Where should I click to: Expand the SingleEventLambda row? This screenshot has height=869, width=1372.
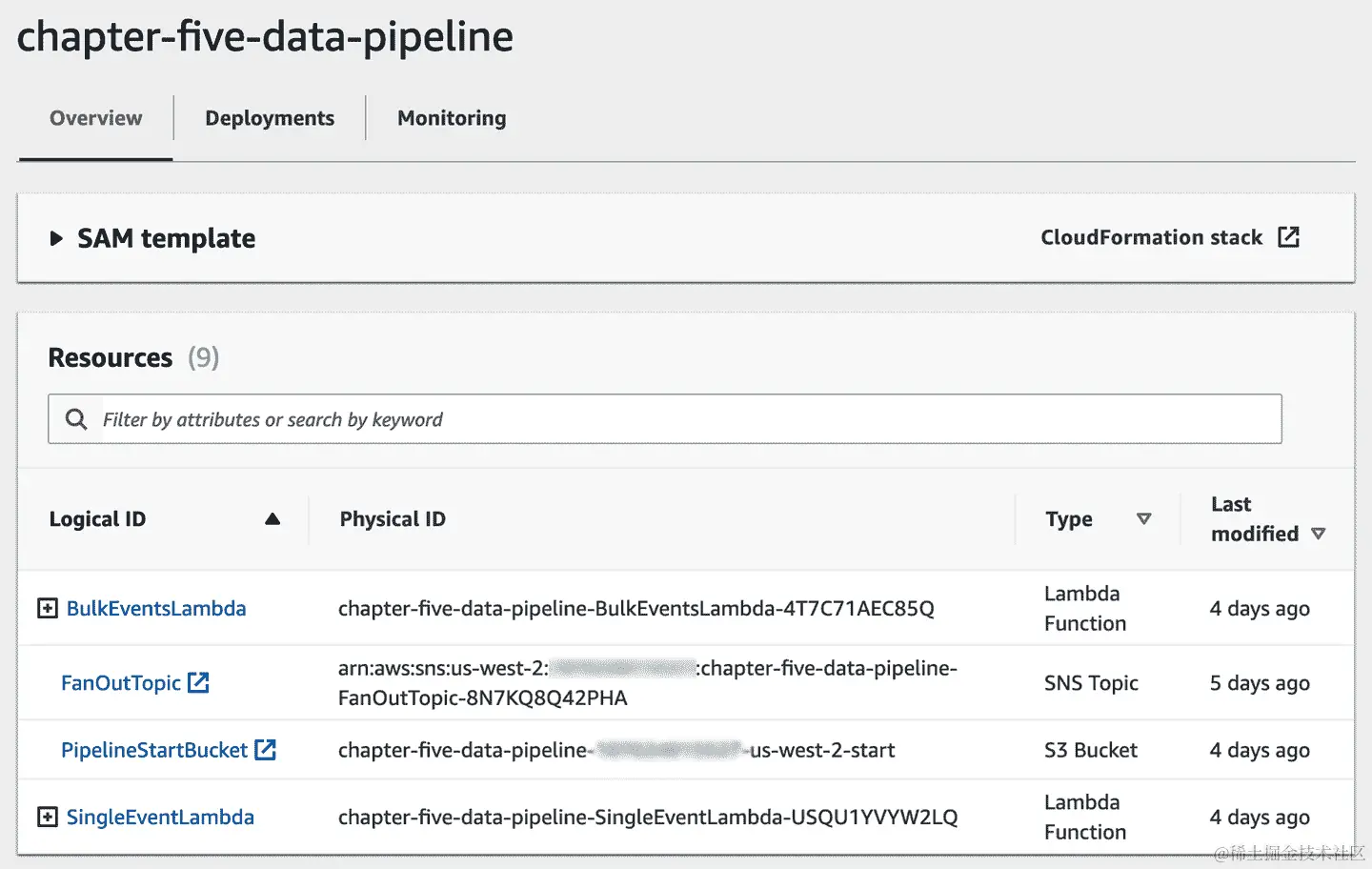click(x=47, y=817)
